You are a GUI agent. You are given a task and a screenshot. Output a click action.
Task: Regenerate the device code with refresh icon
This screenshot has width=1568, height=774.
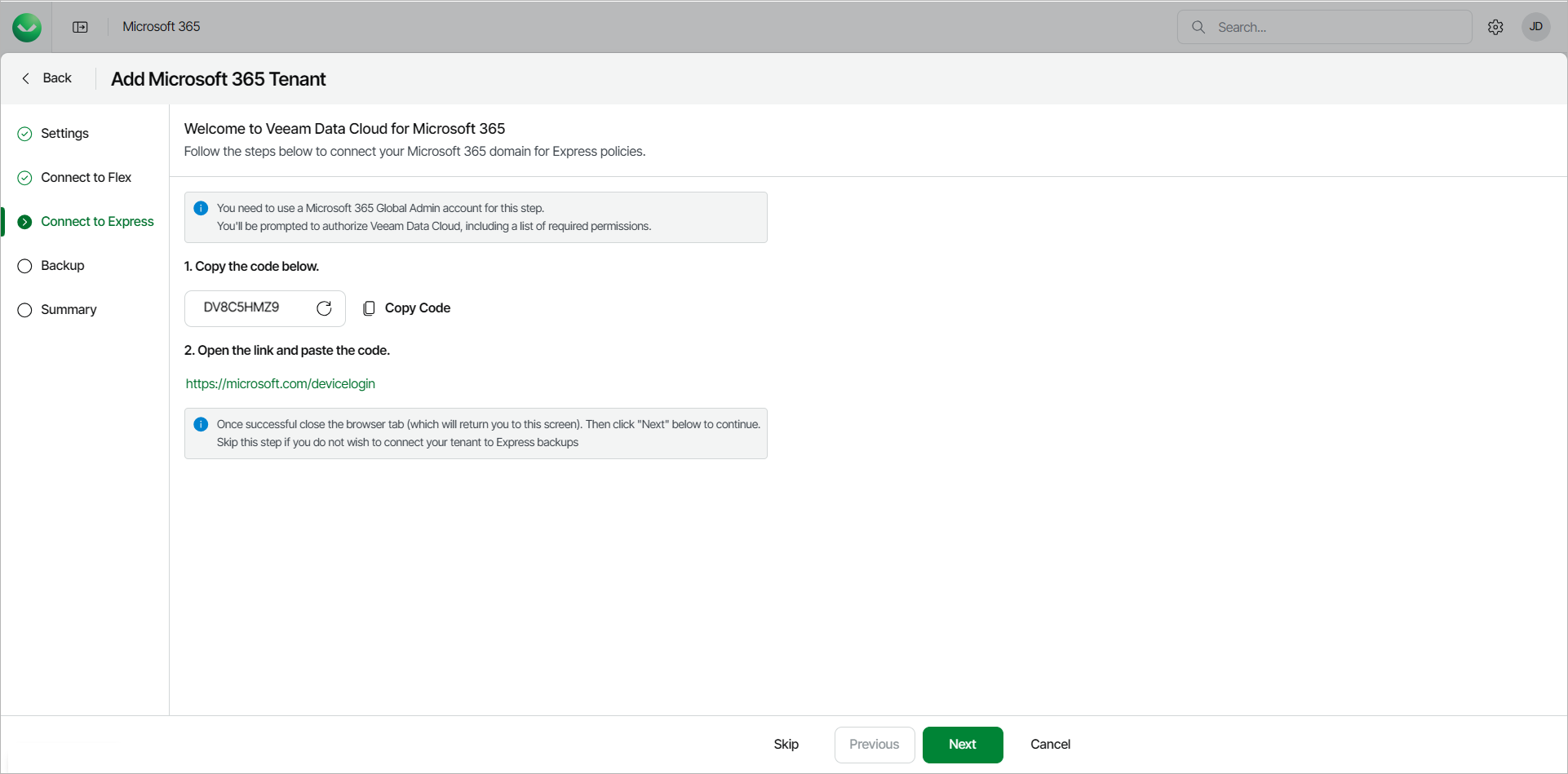pos(324,308)
